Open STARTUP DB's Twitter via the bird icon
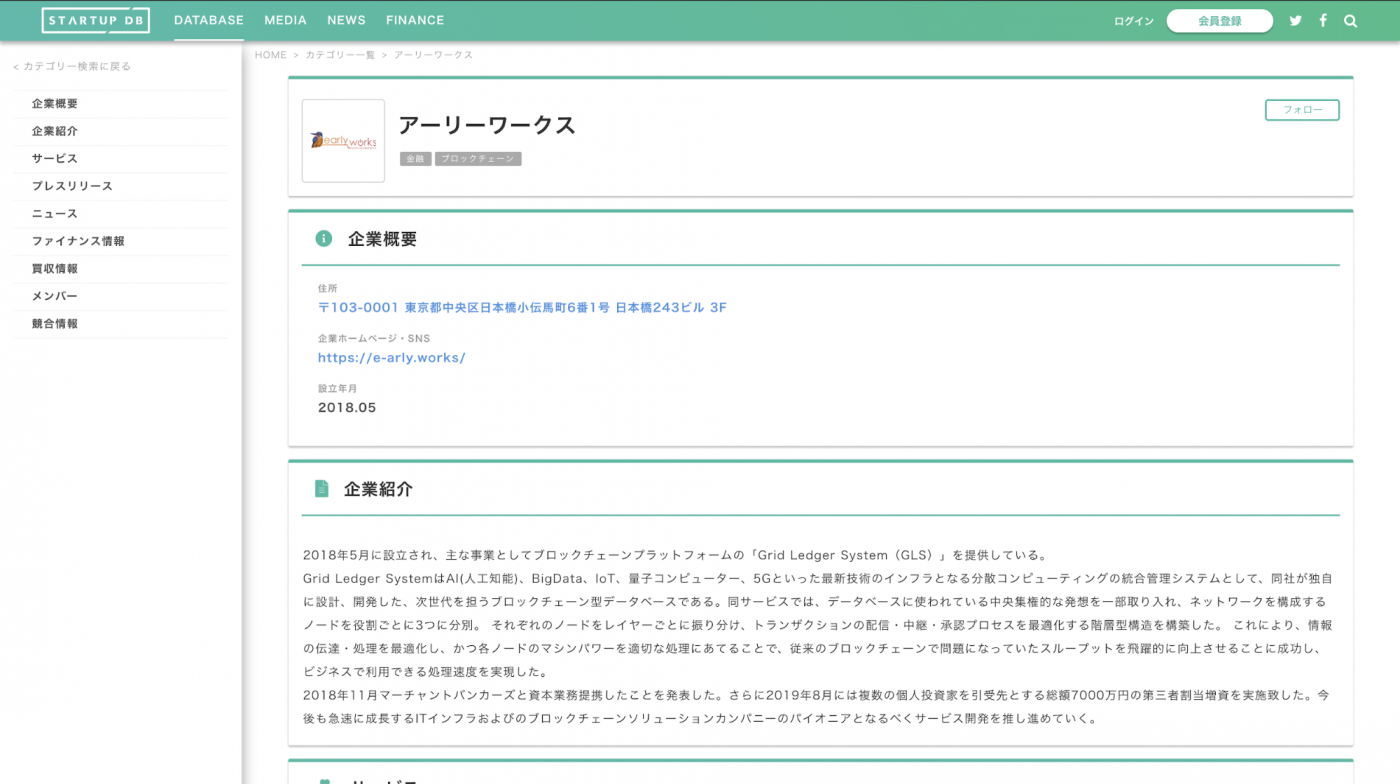Viewport: 1400px width, 784px height. point(1295,20)
